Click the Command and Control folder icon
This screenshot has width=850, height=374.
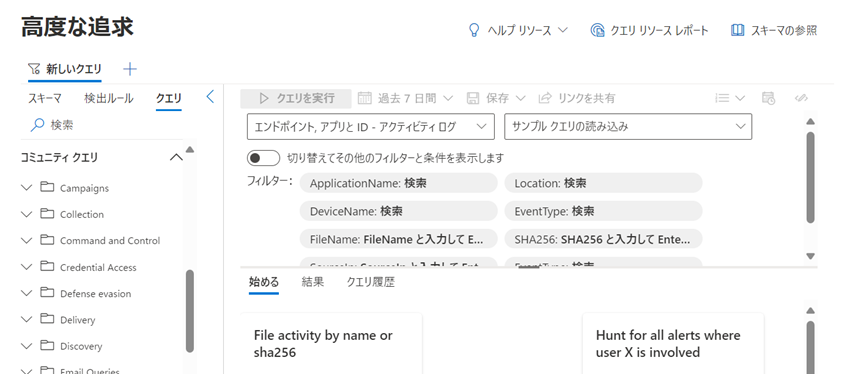[x=48, y=240]
